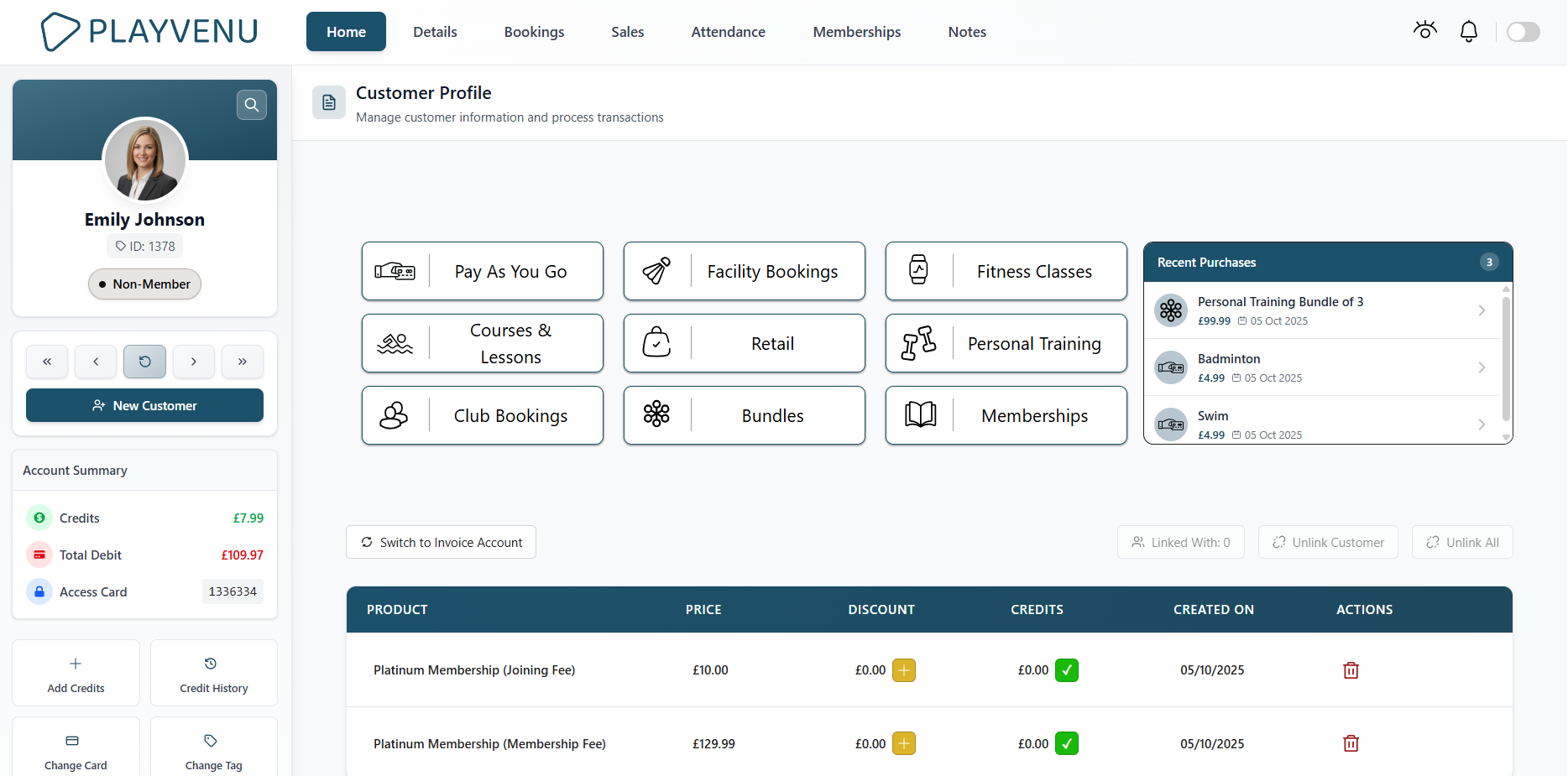Click the reset customer navigation icon

click(x=144, y=362)
